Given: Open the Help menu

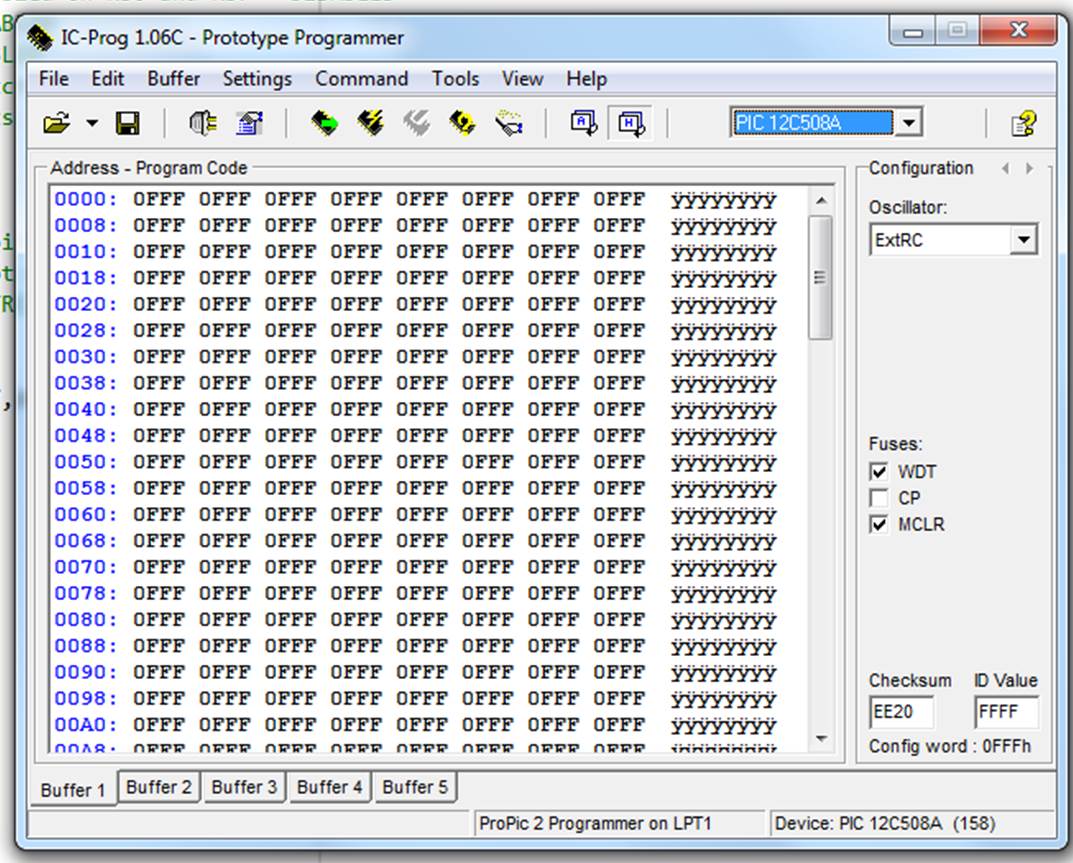Looking at the screenshot, I should (586, 79).
